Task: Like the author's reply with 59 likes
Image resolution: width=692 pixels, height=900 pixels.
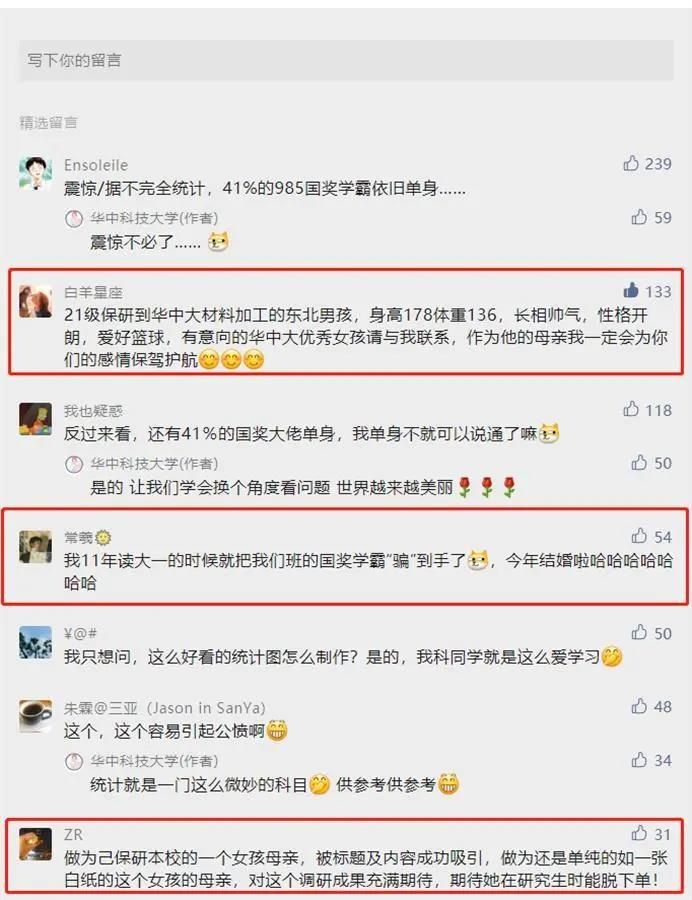Action: click(x=639, y=217)
